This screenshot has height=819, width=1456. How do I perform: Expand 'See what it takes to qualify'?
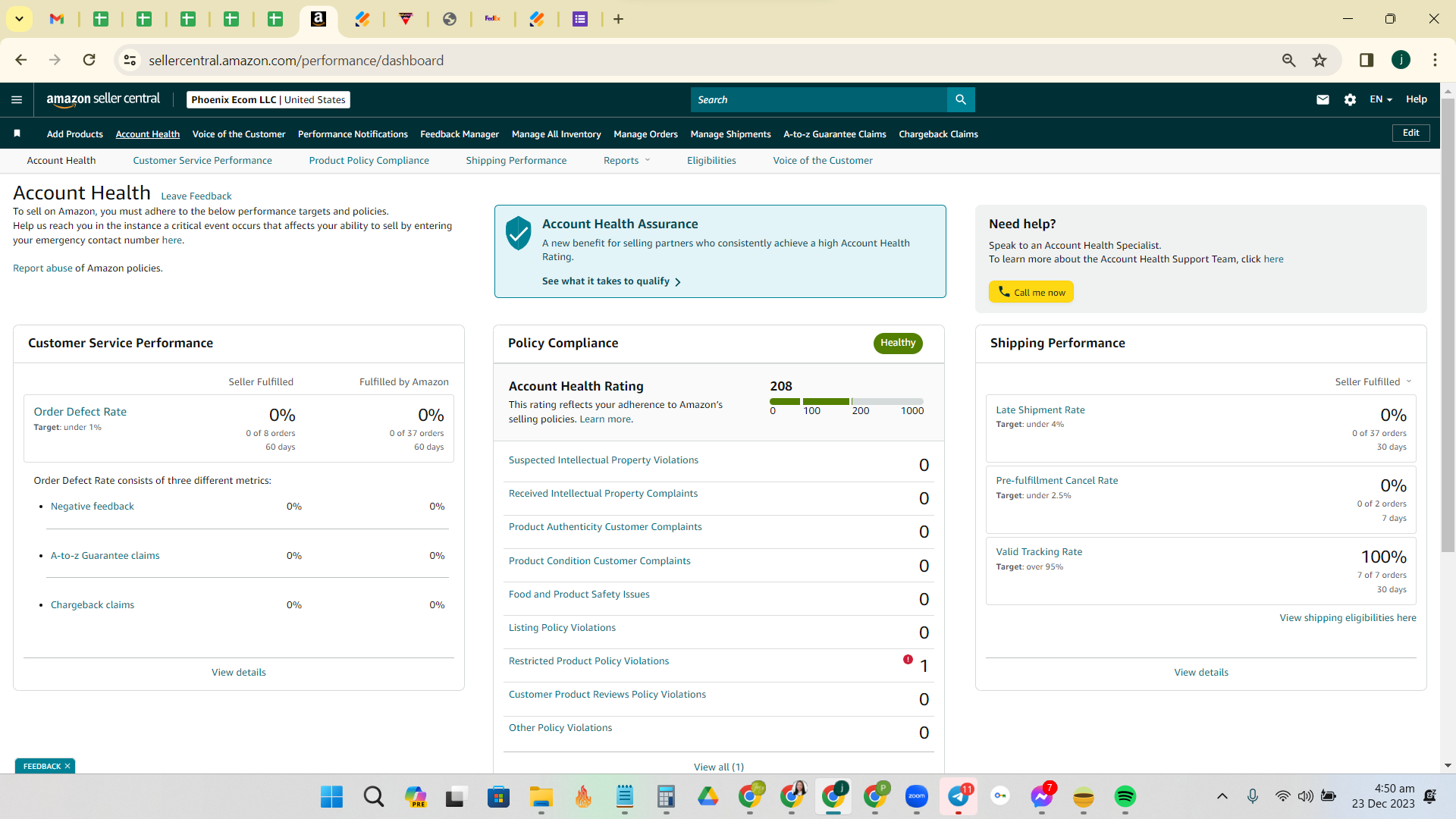(x=611, y=281)
